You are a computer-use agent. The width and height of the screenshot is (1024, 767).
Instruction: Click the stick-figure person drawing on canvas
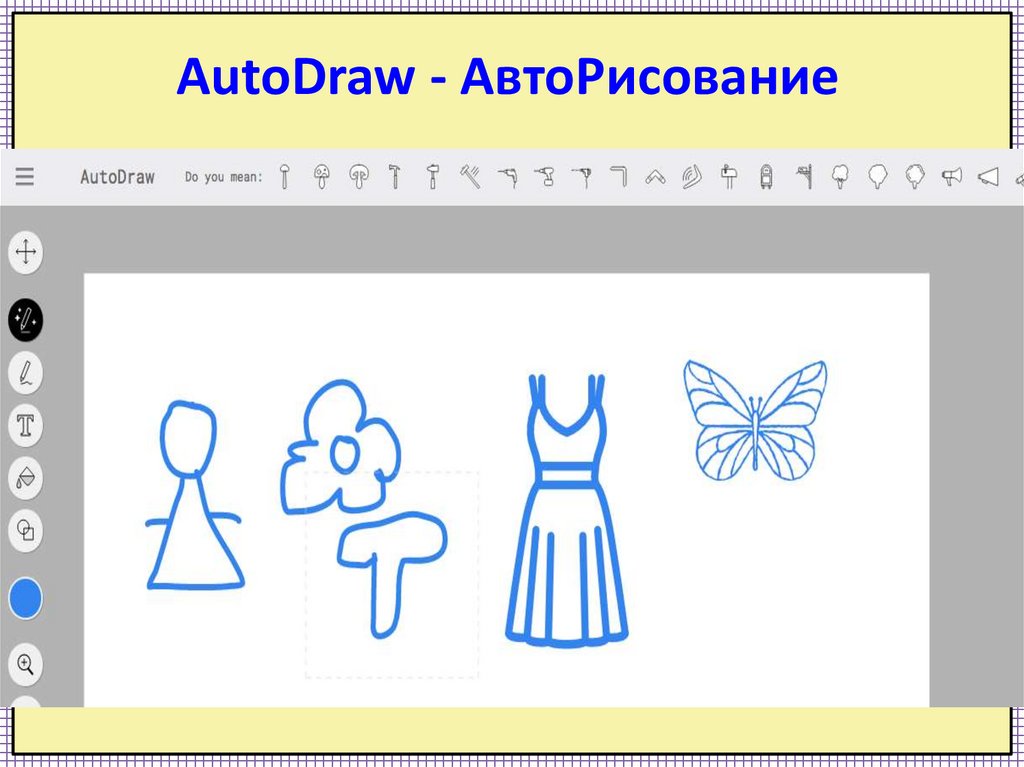click(195, 496)
